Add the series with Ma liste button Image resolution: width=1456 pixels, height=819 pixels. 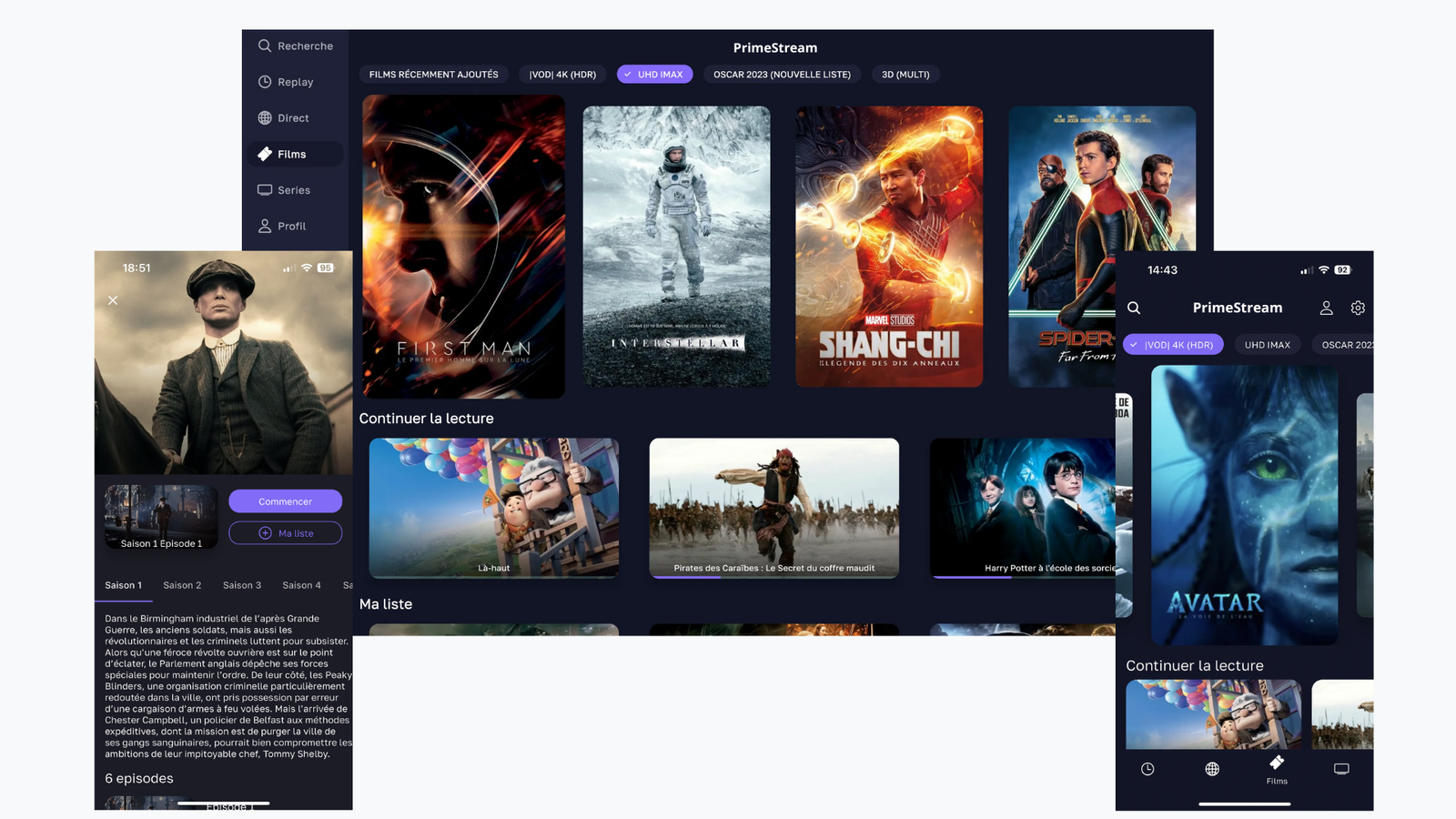[285, 533]
